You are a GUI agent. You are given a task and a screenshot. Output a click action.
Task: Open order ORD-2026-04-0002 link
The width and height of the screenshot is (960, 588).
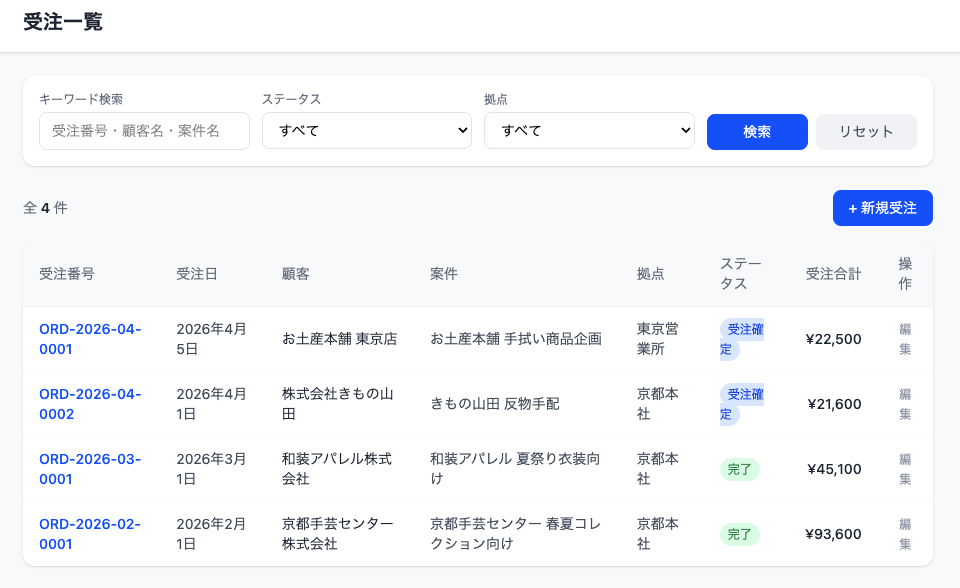coord(90,404)
